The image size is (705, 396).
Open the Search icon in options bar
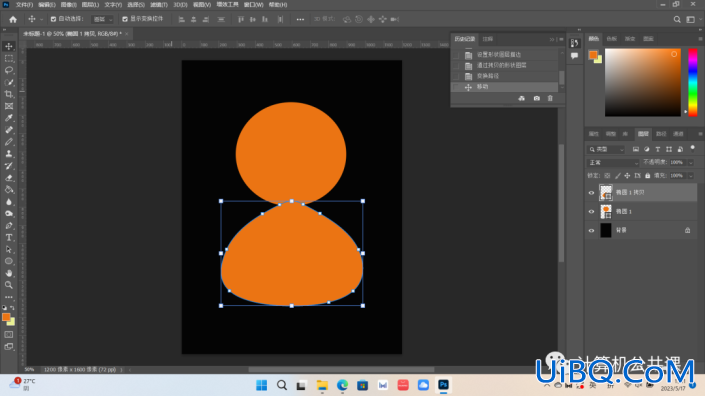pyautogui.click(x=677, y=19)
